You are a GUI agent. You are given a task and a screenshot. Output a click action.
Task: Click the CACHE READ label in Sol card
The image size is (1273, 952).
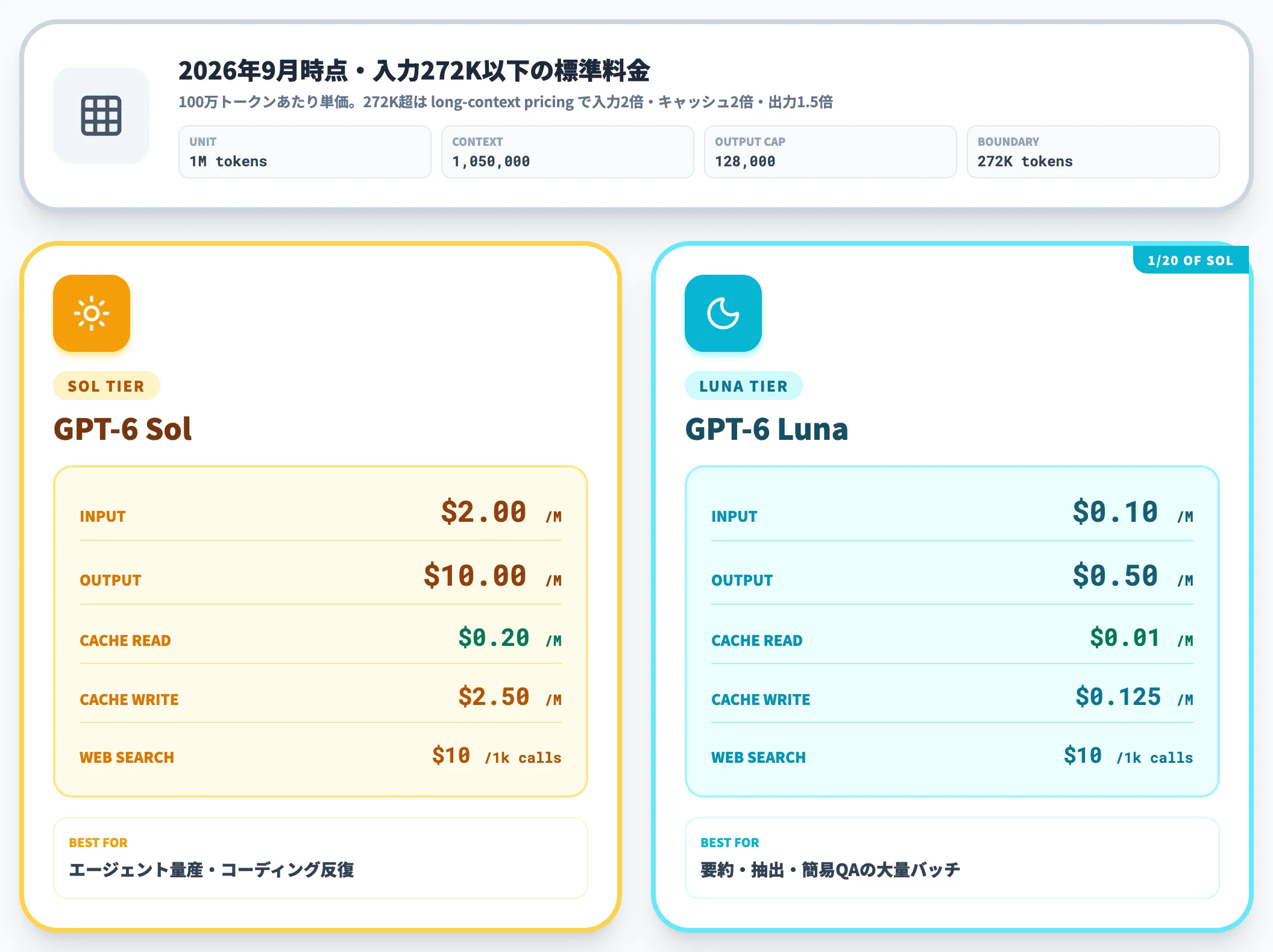[x=125, y=641]
